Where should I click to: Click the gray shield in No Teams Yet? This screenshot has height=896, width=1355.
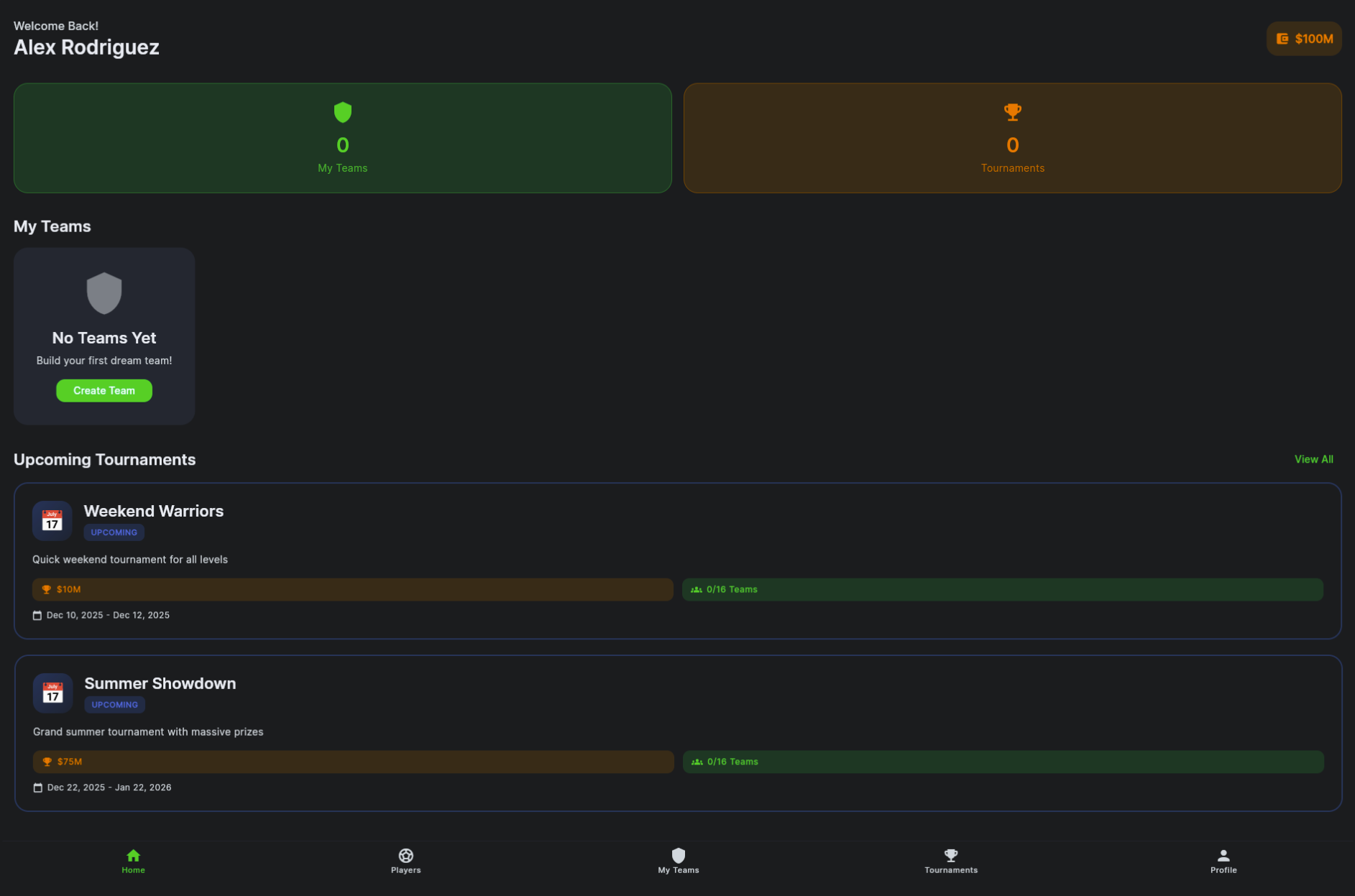tap(104, 293)
